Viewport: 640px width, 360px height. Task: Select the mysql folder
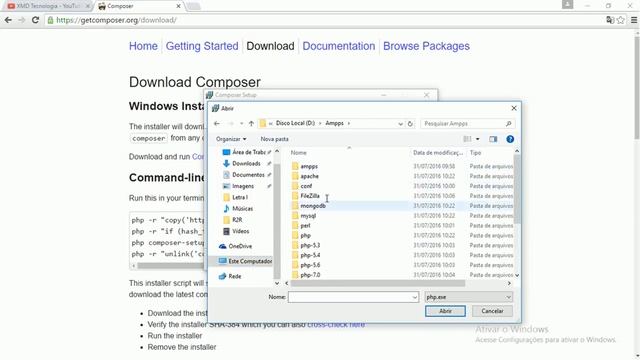tap(308, 216)
